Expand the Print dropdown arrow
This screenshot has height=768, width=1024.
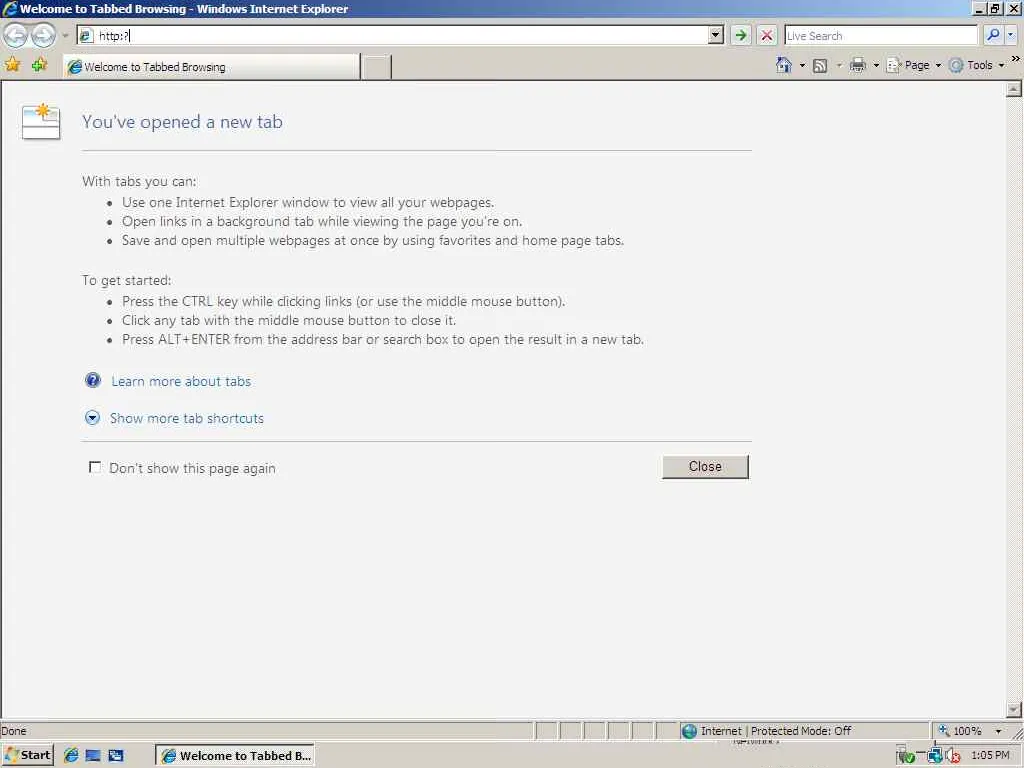876,65
